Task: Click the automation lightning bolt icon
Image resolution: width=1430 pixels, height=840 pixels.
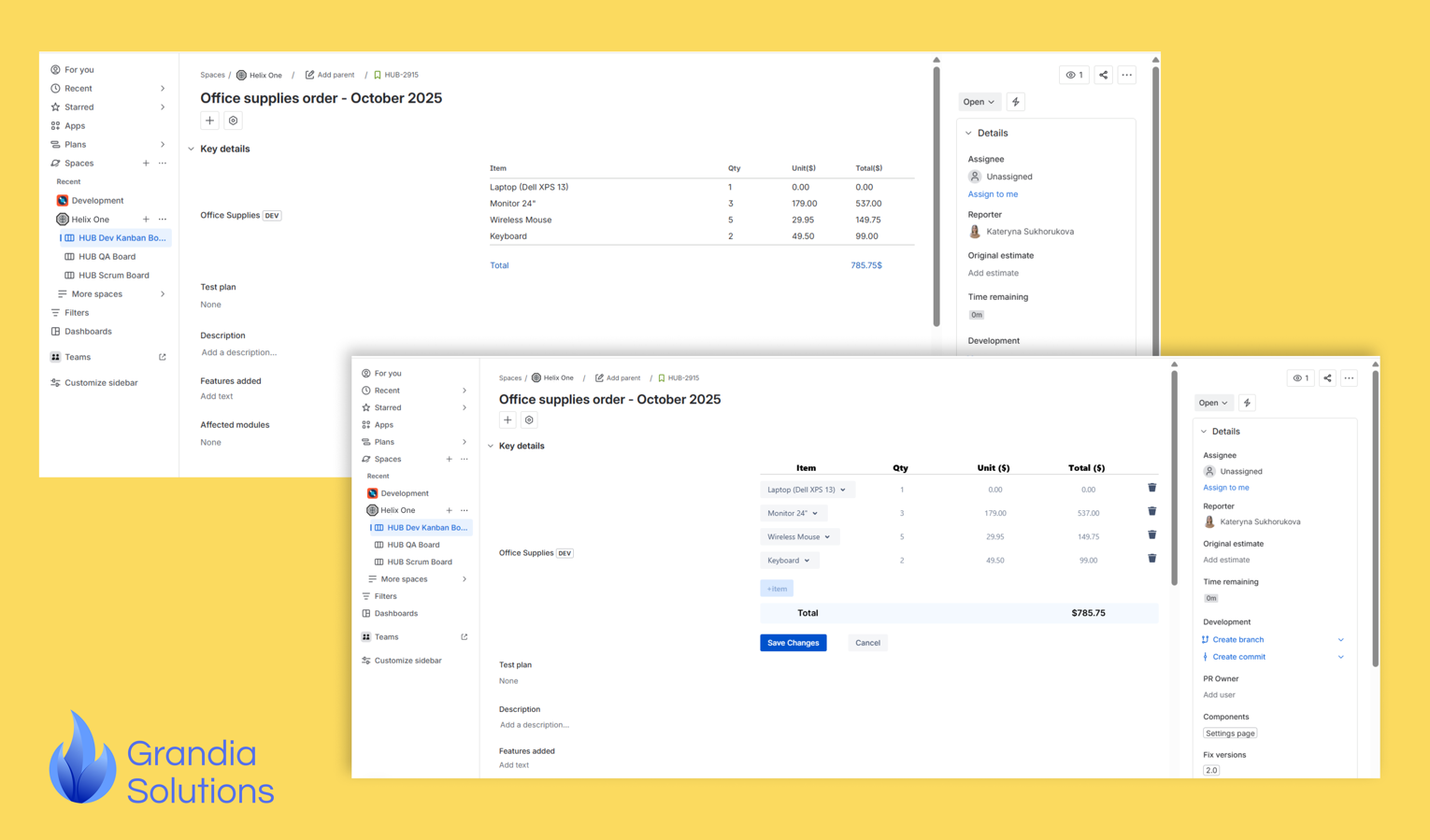Action: point(1247,402)
